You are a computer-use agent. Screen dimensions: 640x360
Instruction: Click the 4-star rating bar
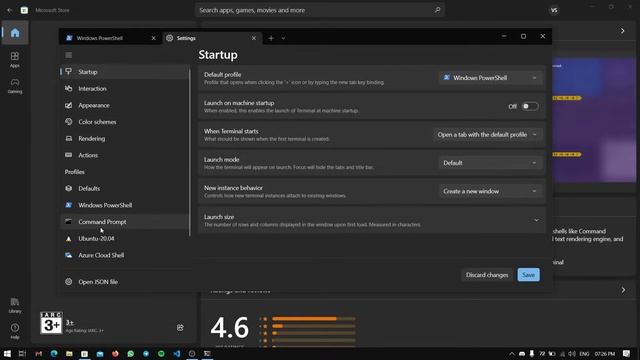(x=313, y=326)
